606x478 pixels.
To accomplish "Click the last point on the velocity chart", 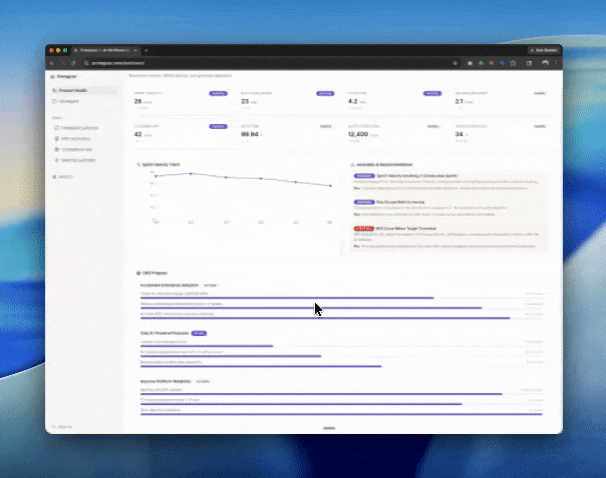I will coord(330,185).
